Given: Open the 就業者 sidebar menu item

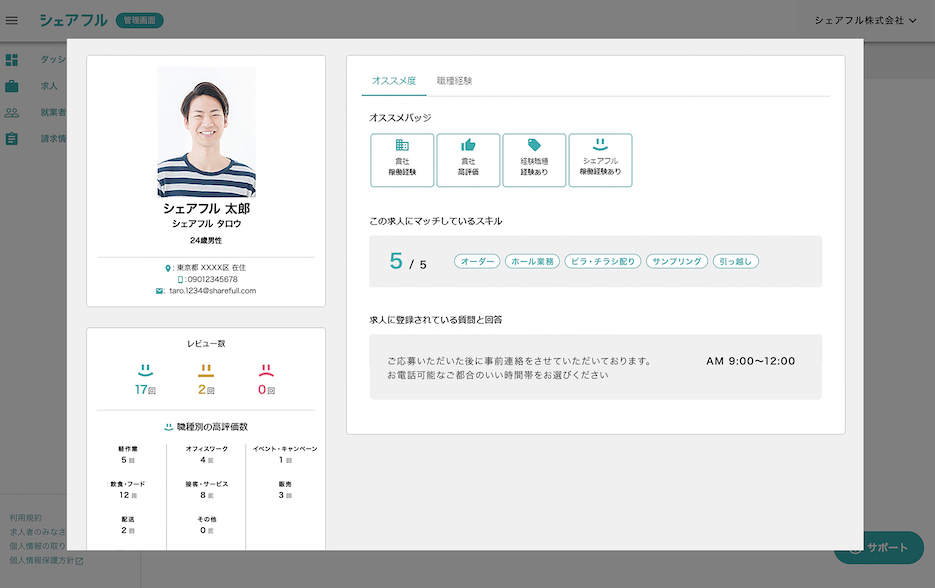Looking at the screenshot, I should pos(53,112).
